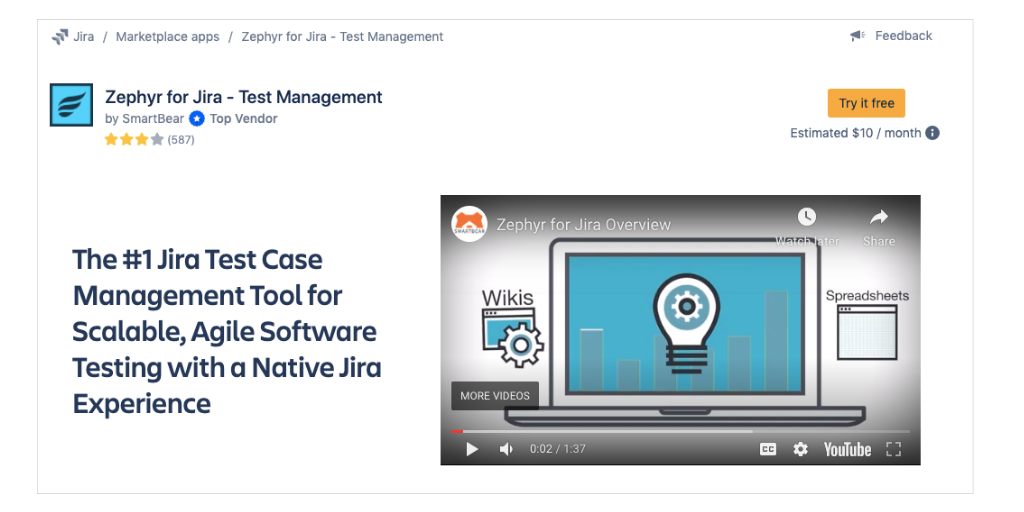Mute the video volume
Screen dimensions: 1024x512
pyautogui.click(x=506, y=449)
